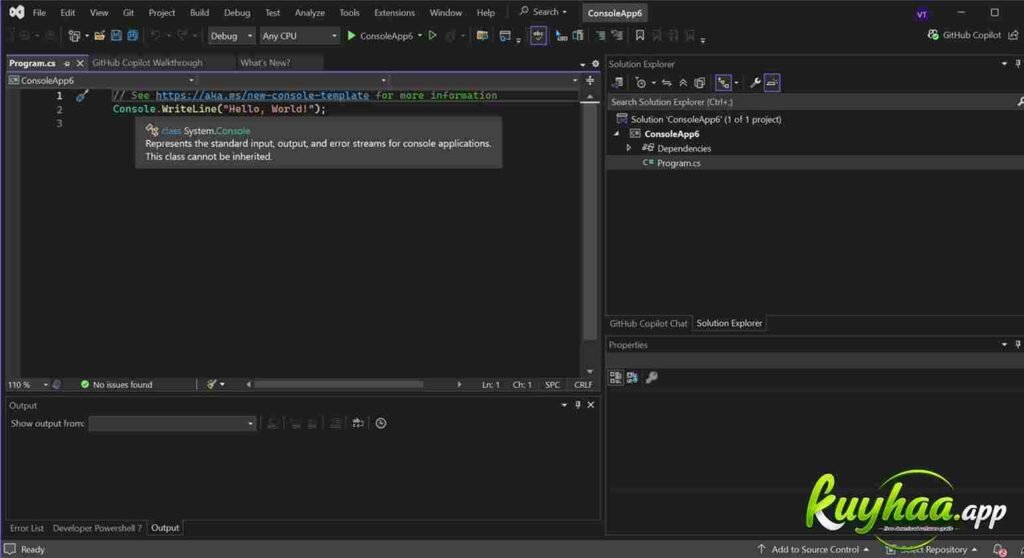The width and height of the screenshot is (1024, 558).
Task: Click the toggle word wrap icon in Output
Action: tap(358, 423)
